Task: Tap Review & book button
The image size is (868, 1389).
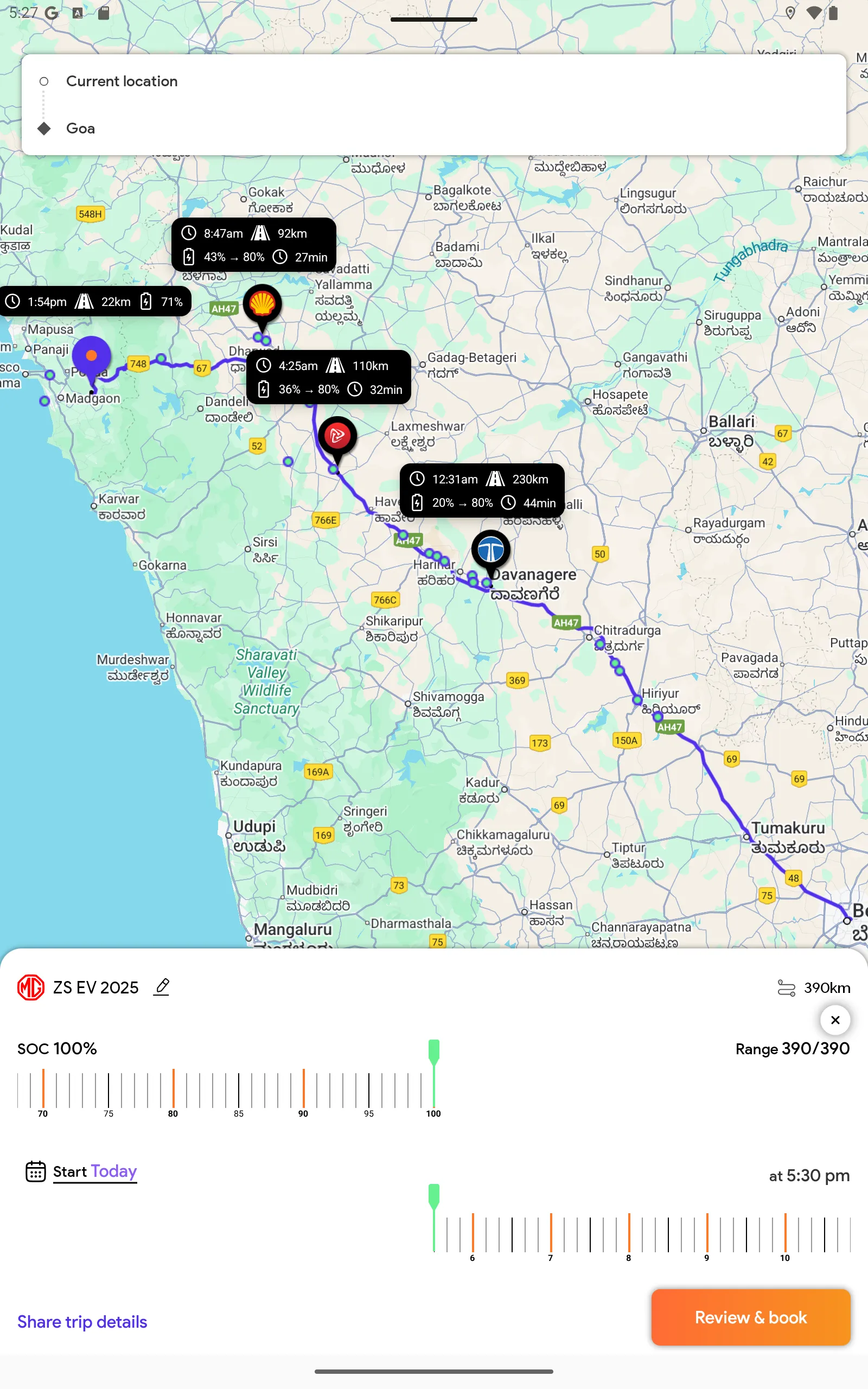Action: coord(751,1318)
